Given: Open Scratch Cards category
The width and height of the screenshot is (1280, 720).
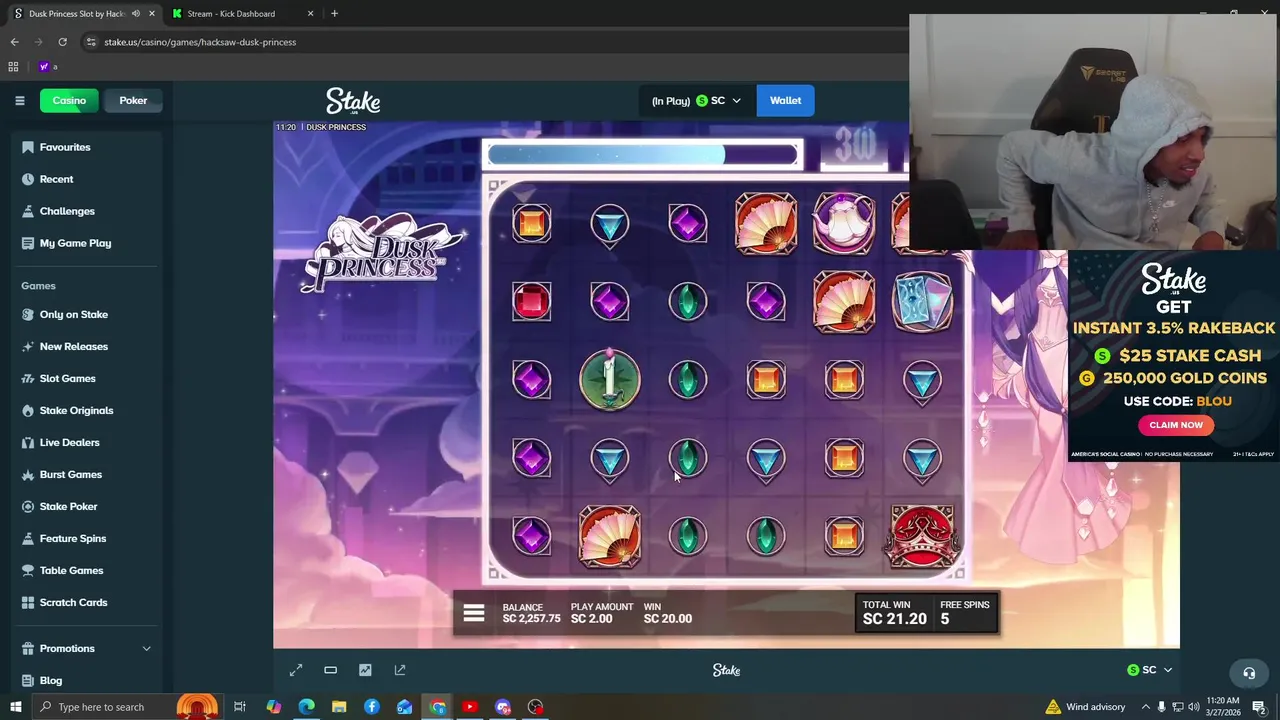Looking at the screenshot, I should coord(73,602).
